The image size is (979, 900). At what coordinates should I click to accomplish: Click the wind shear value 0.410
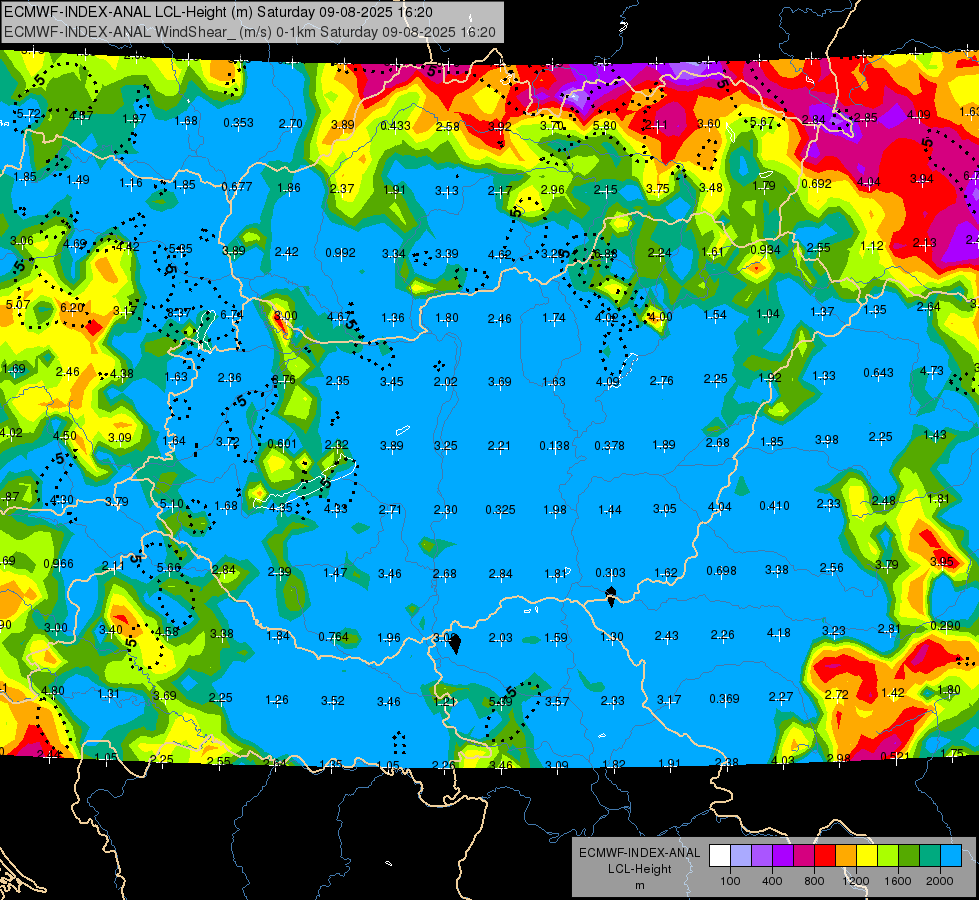tap(774, 505)
